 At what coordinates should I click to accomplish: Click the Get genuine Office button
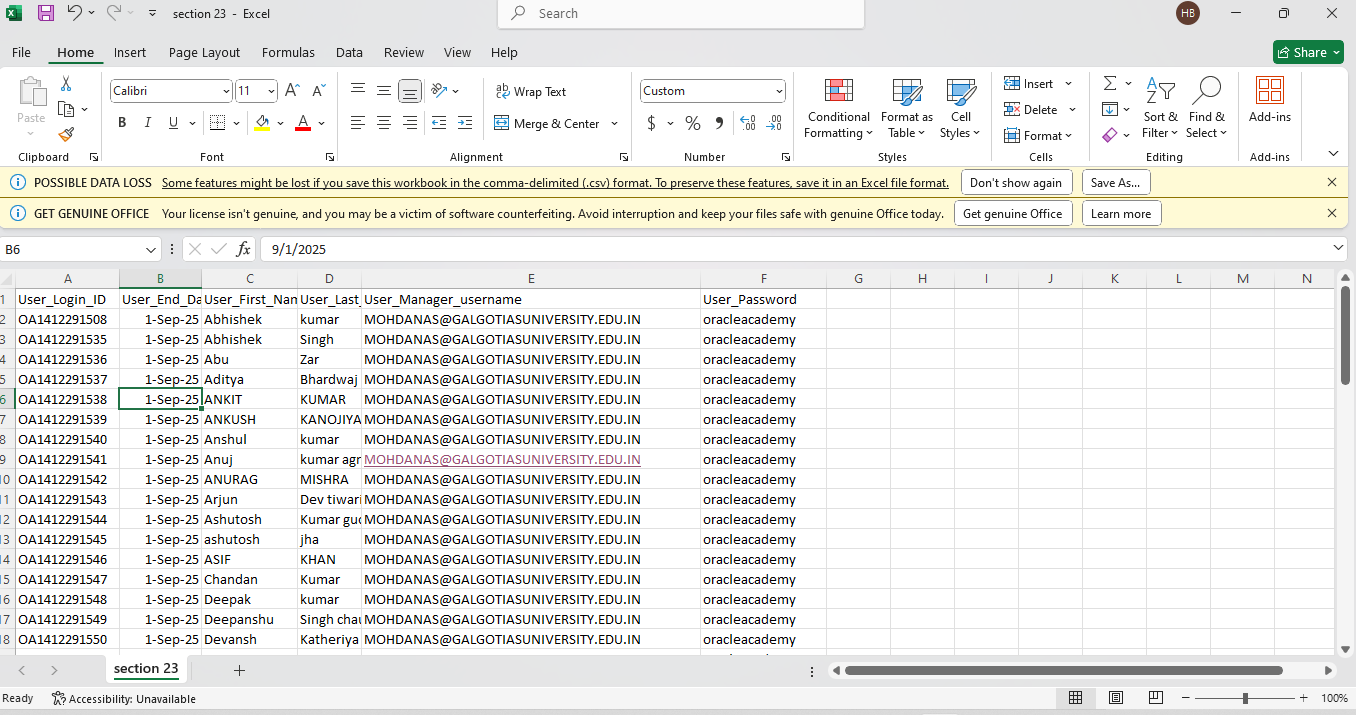1012,213
